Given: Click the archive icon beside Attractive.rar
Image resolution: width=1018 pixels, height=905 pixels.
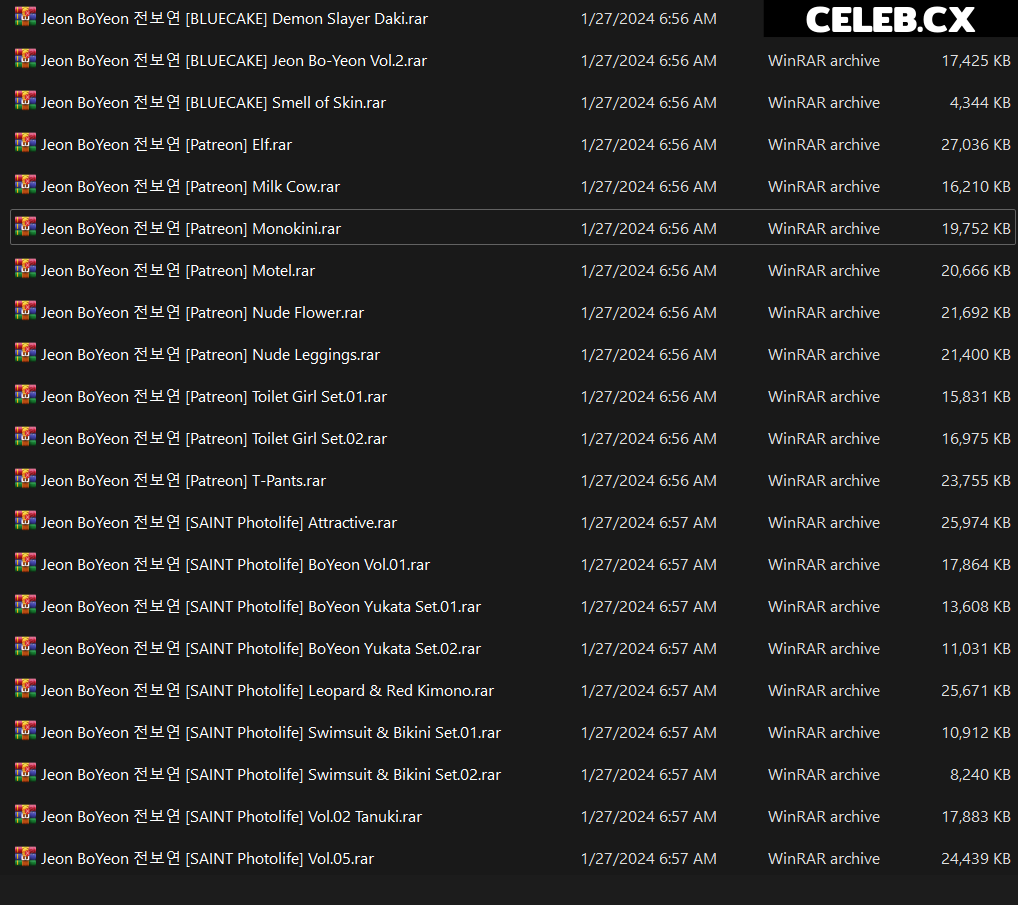Looking at the screenshot, I should 25,521.
